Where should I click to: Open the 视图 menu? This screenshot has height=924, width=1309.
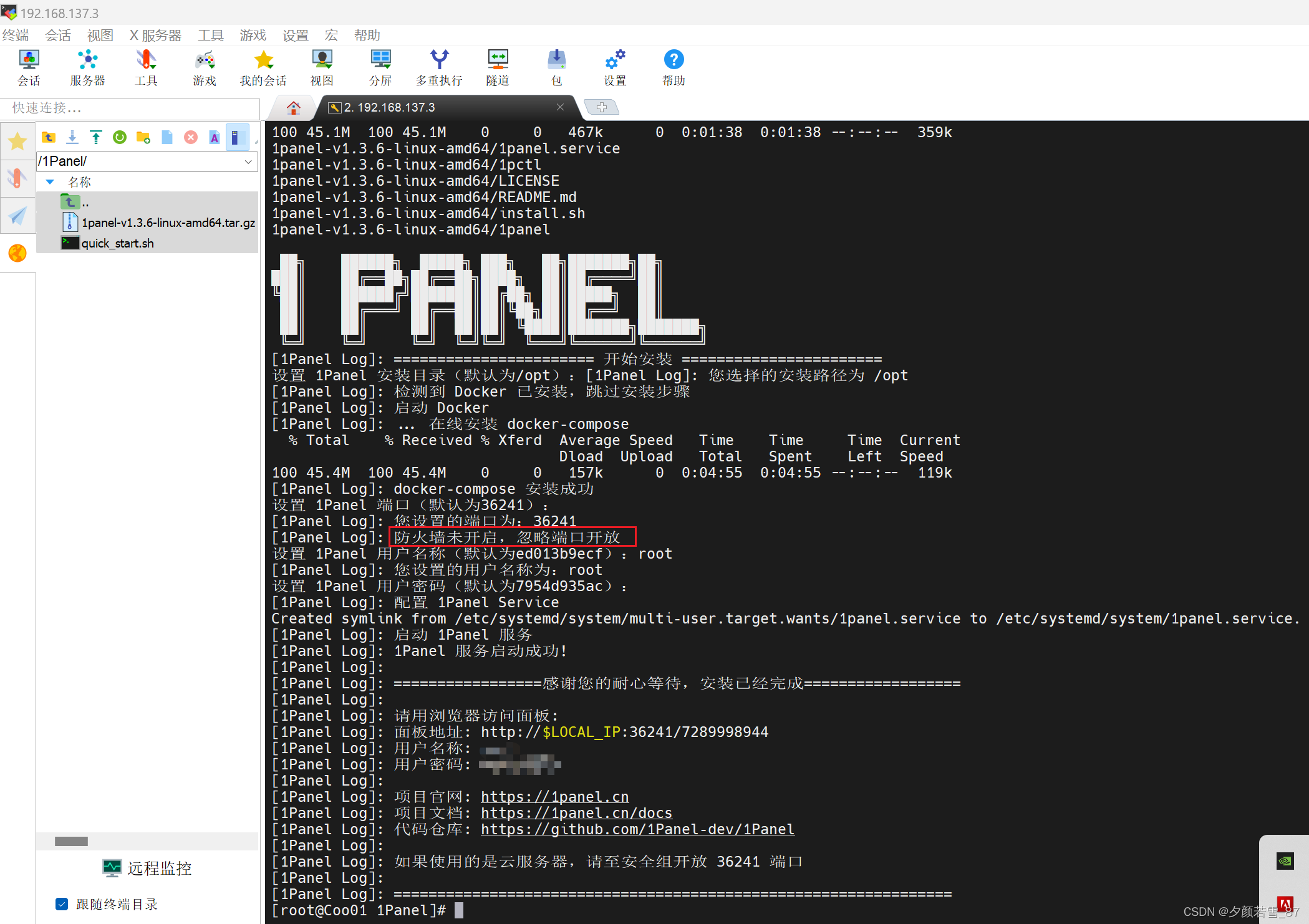(x=100, y=35)
